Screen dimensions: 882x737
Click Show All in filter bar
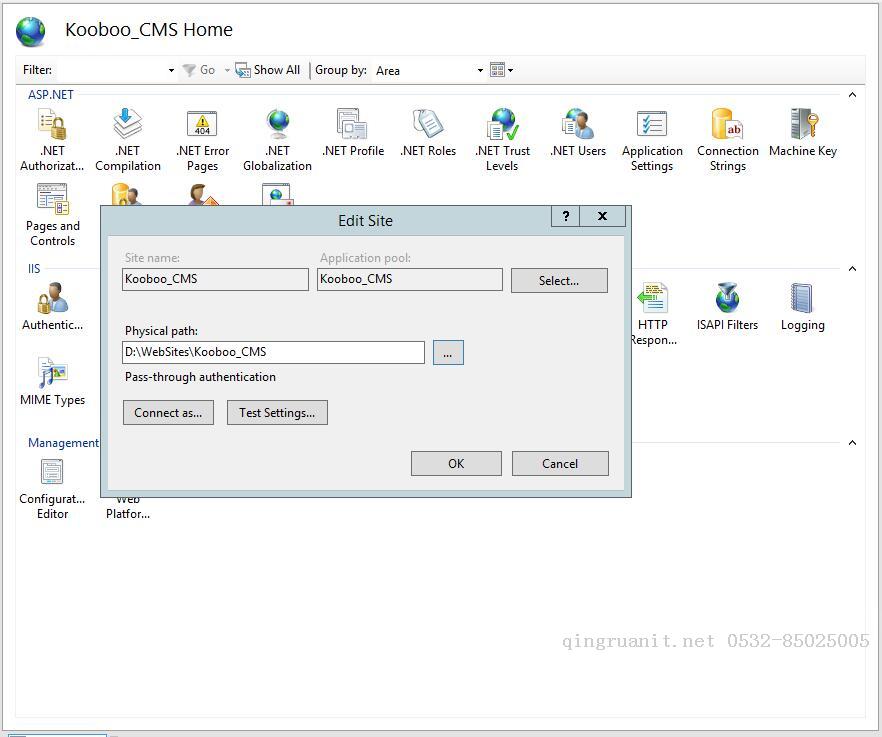click(268, 70)
